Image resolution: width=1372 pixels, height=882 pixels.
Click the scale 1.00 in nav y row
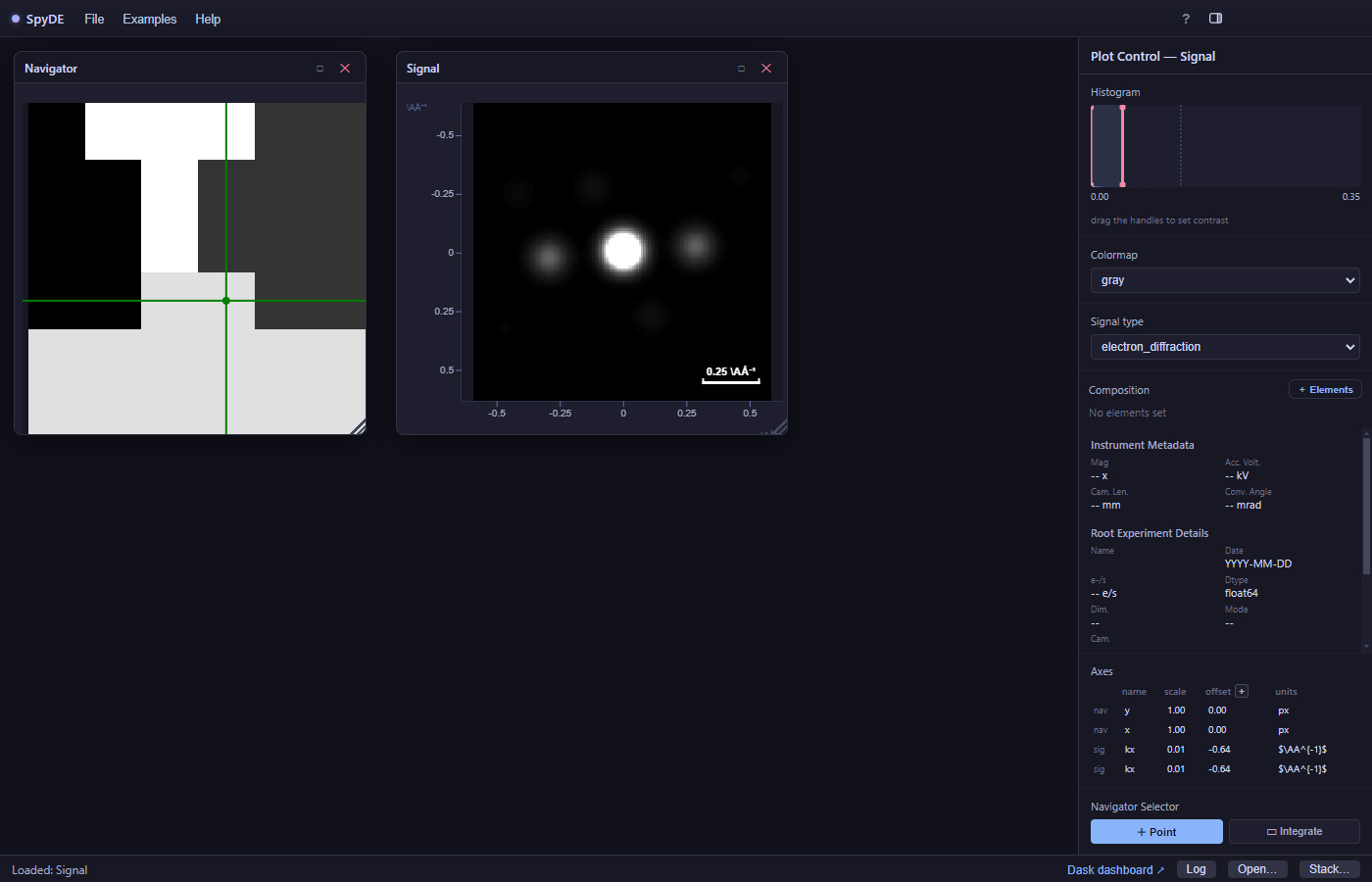coord(1176,710)
